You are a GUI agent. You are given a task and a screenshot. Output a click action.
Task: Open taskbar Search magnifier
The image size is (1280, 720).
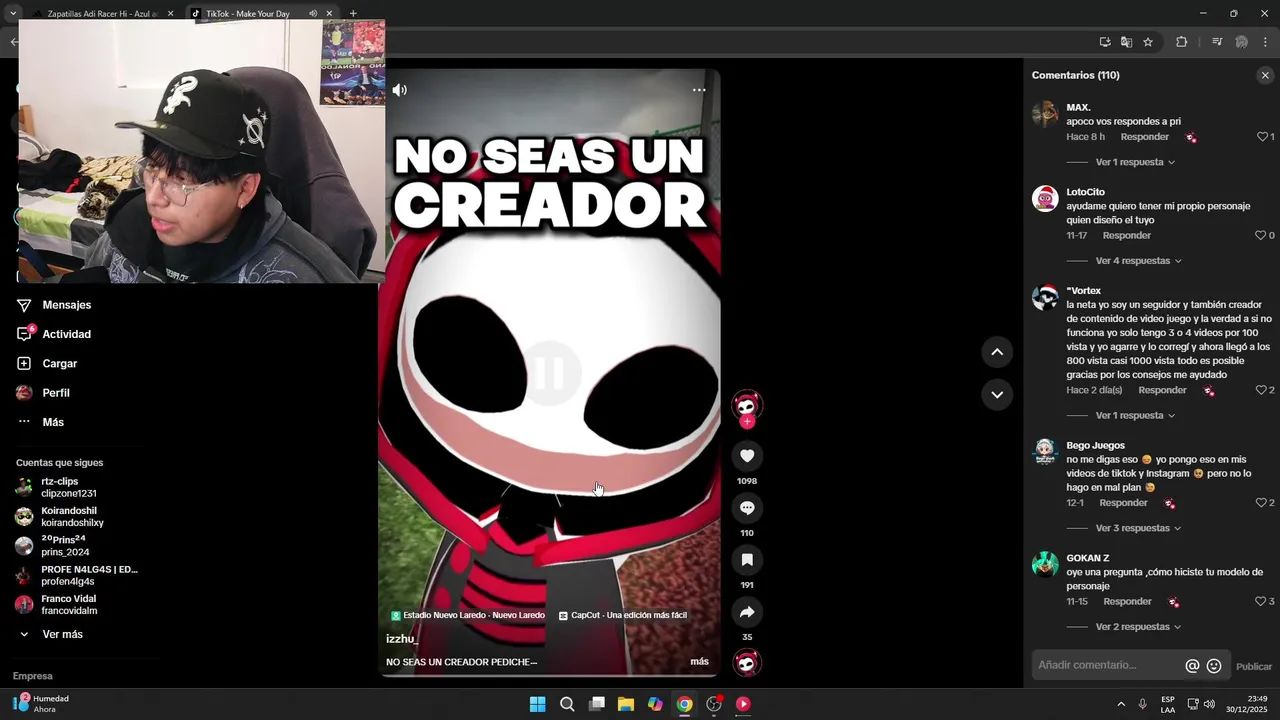point(567,704)
